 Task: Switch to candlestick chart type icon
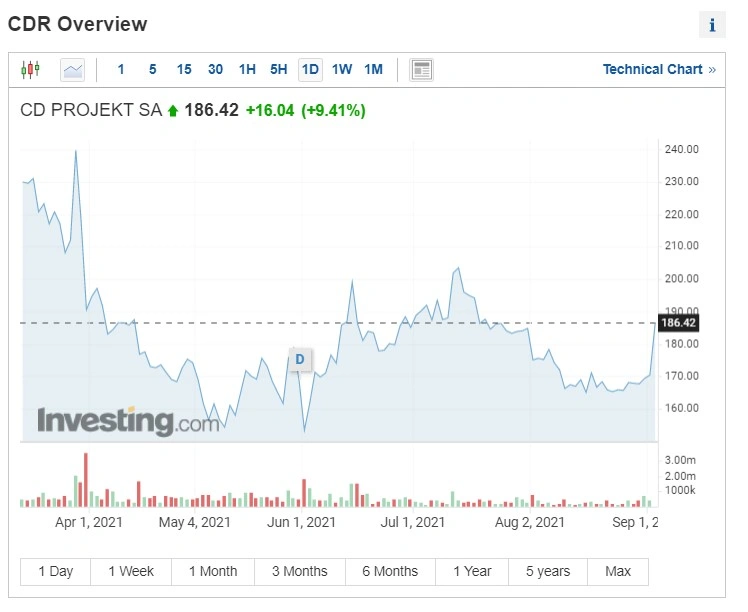click(30, 70)
